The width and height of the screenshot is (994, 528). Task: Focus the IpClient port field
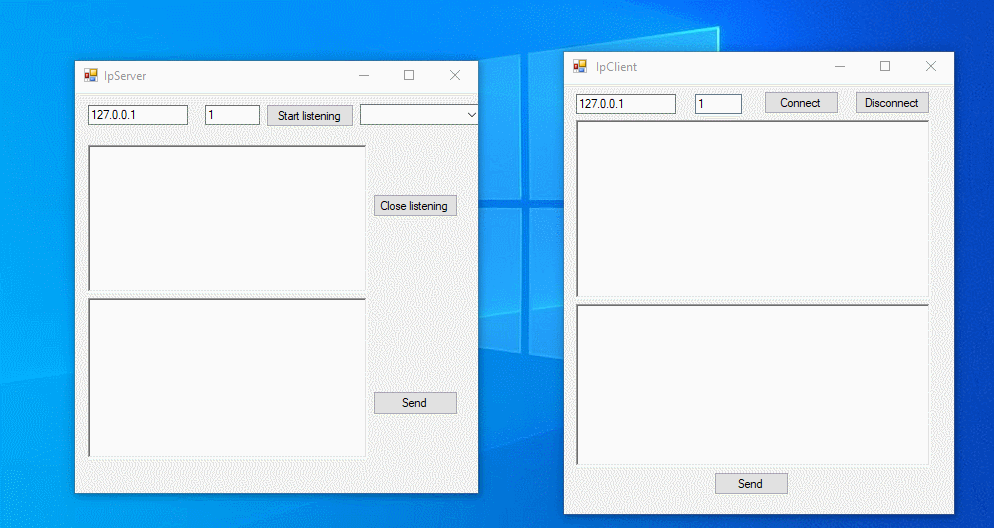coord(718,104)
